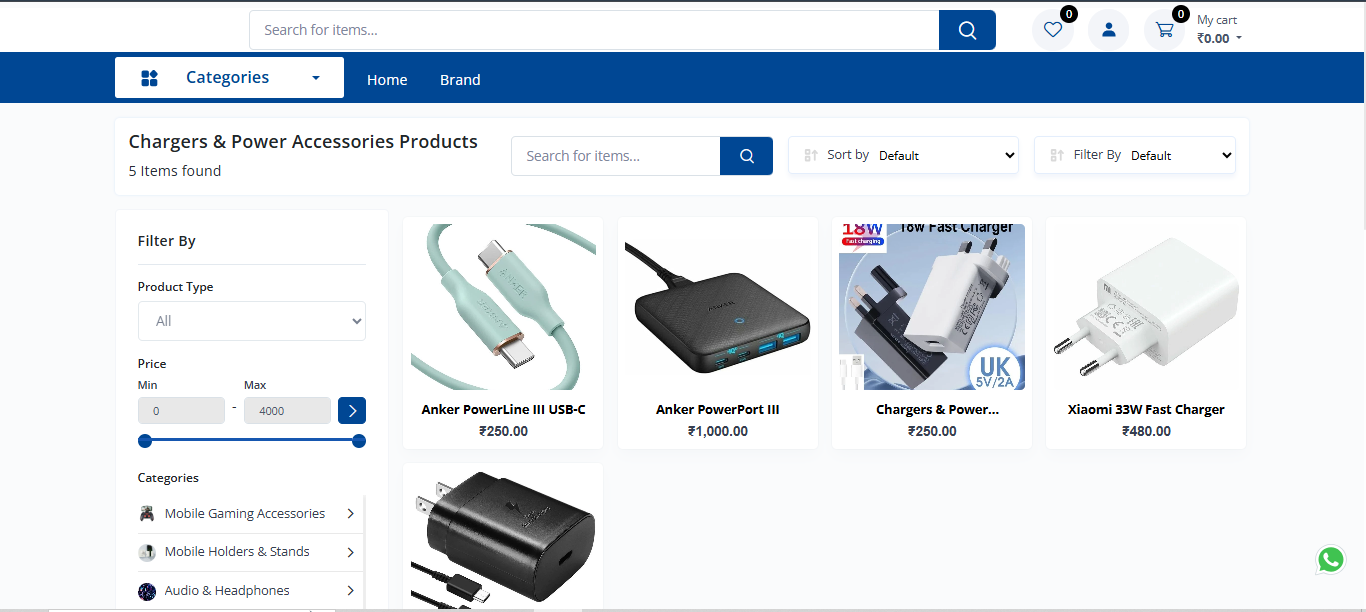Click the Audio & Headphones category icon

pyautogui.click(x=147, y=591)
